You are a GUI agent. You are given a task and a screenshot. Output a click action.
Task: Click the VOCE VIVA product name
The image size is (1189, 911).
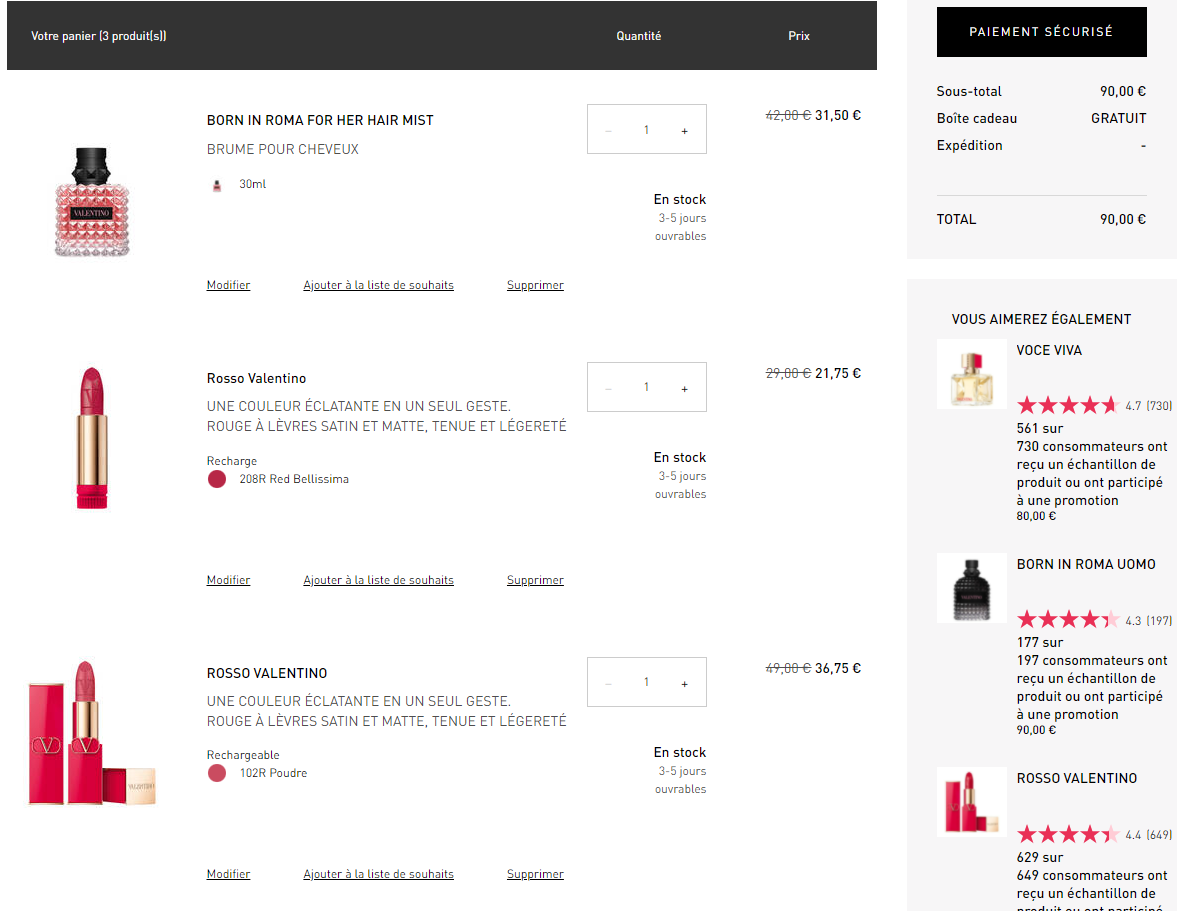click(1049, 350)
